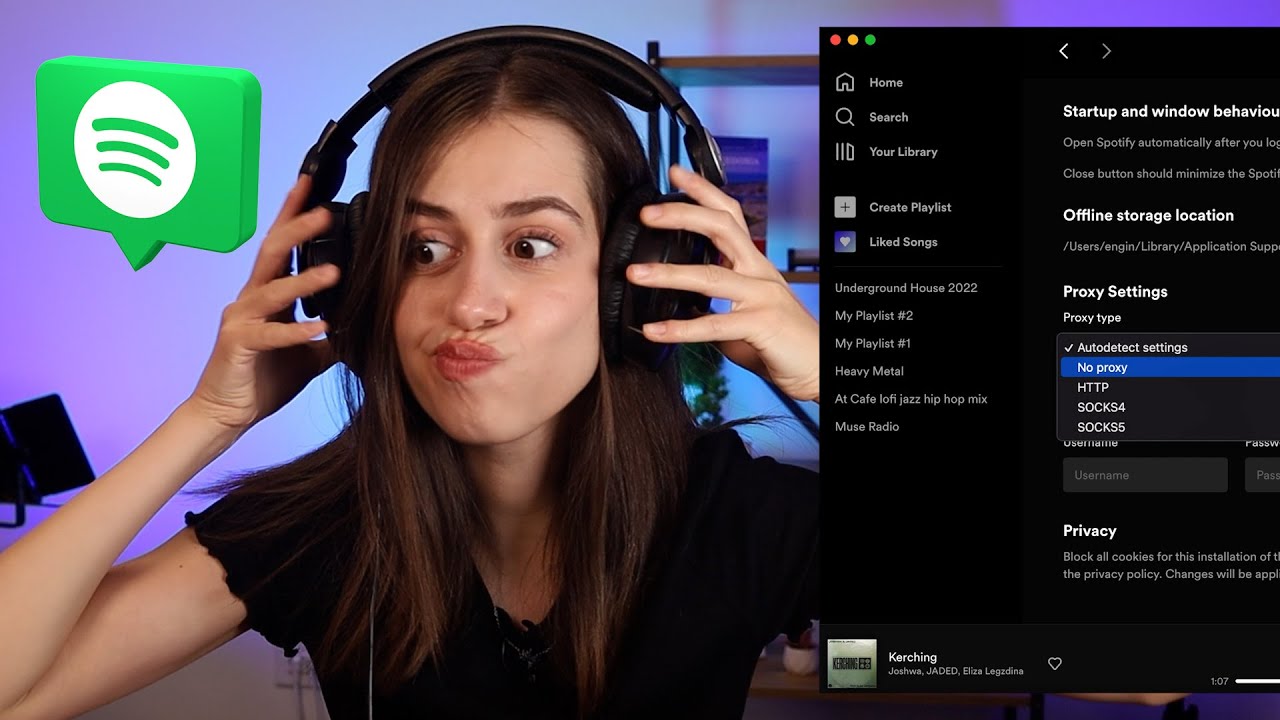The image size is (1280, 720).
Task: Select SOCKS4 proxy type
Action: [1170, 407]
